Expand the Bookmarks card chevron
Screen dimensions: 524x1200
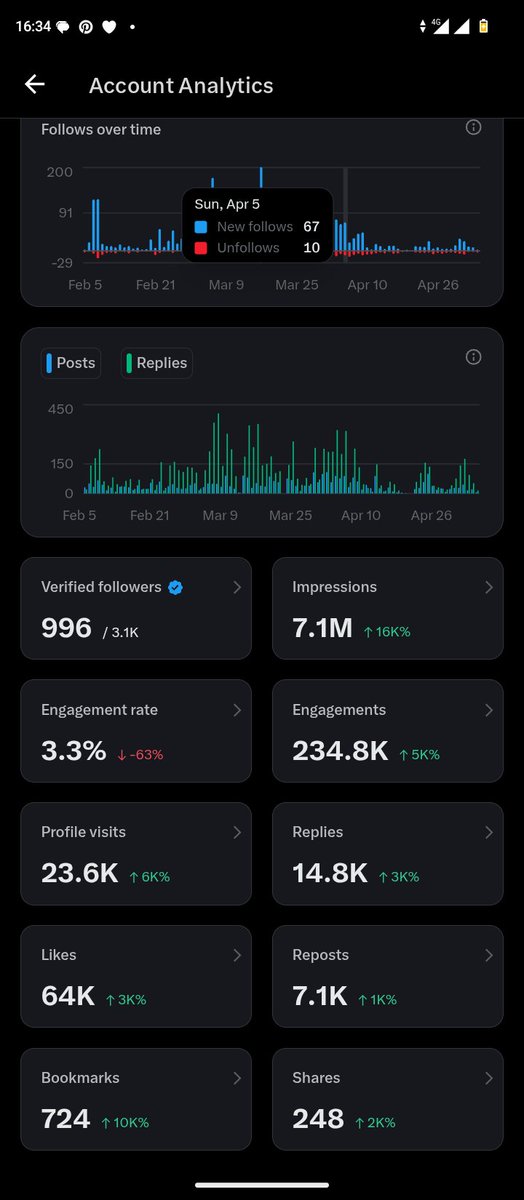(x=237, y=1078)
